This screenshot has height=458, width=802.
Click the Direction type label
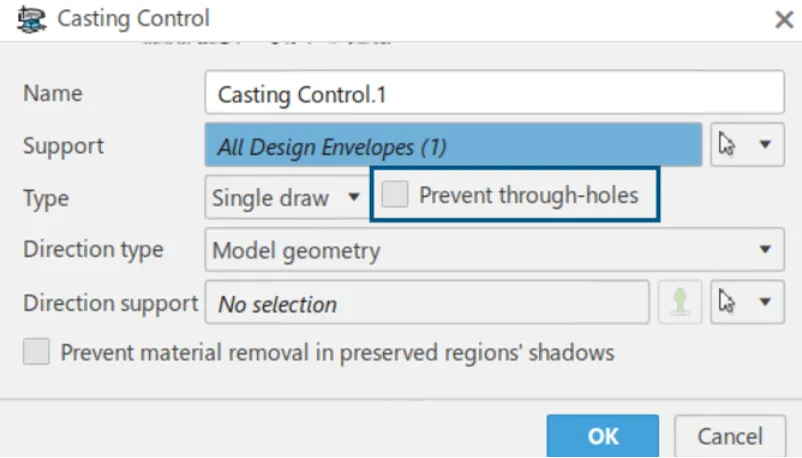coord(93,249)
